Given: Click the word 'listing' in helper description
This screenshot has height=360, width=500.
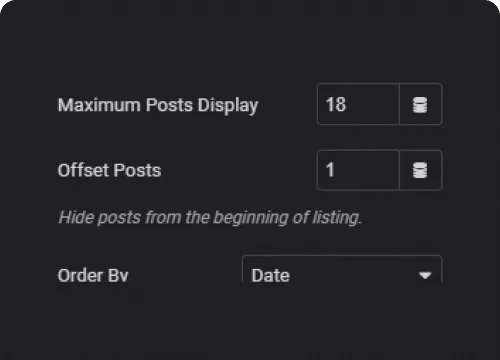Looking at the screenshot, I should (x=337, y=218).
